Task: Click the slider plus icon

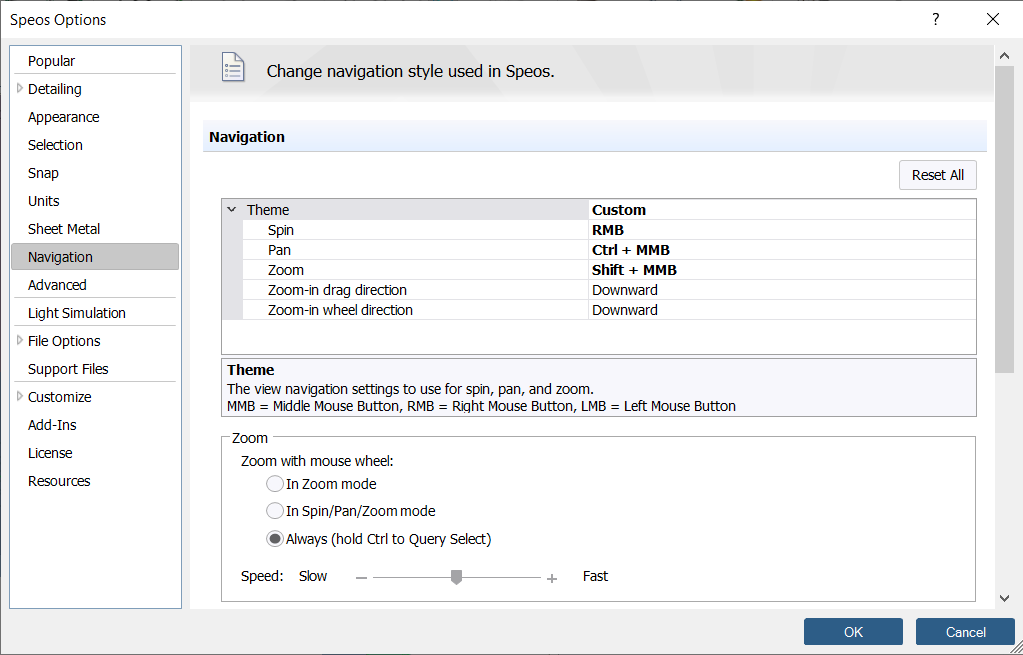Action: 552,578
